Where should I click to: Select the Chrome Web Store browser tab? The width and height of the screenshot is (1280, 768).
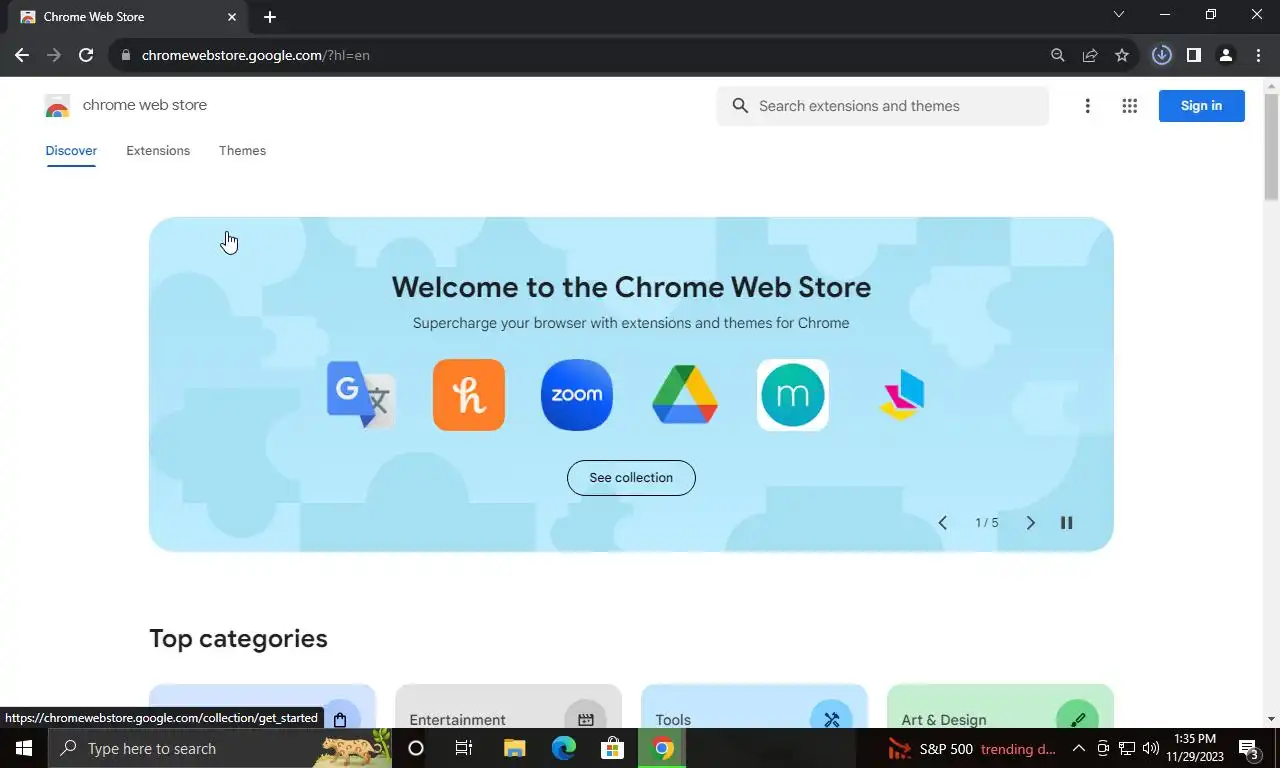130,17
